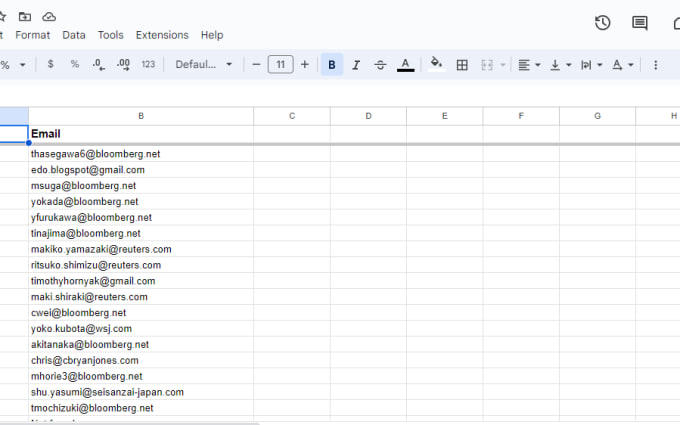Decrease decimal places icon
This screenshot has width=680, height=425.
point(98,64)
